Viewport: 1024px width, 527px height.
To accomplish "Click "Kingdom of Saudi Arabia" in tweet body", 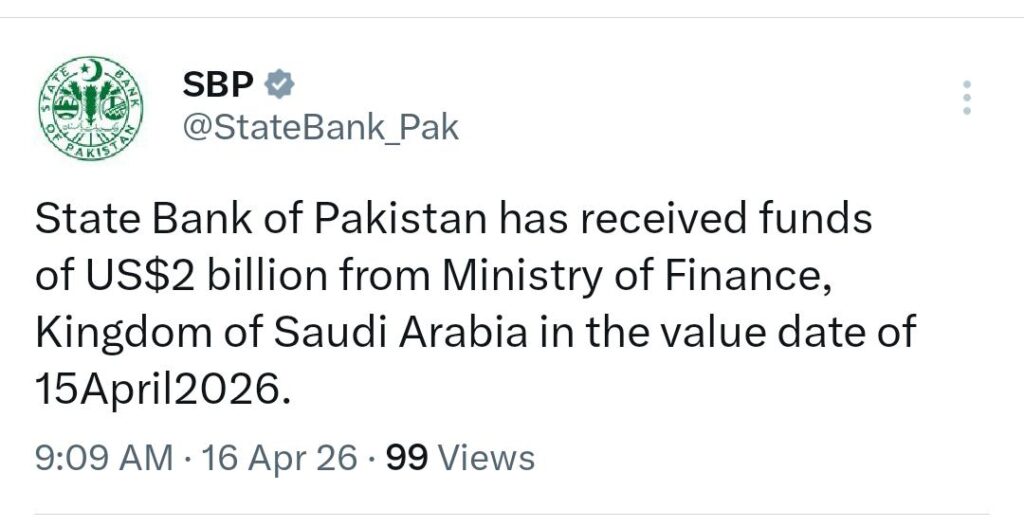I will (281, 333).
